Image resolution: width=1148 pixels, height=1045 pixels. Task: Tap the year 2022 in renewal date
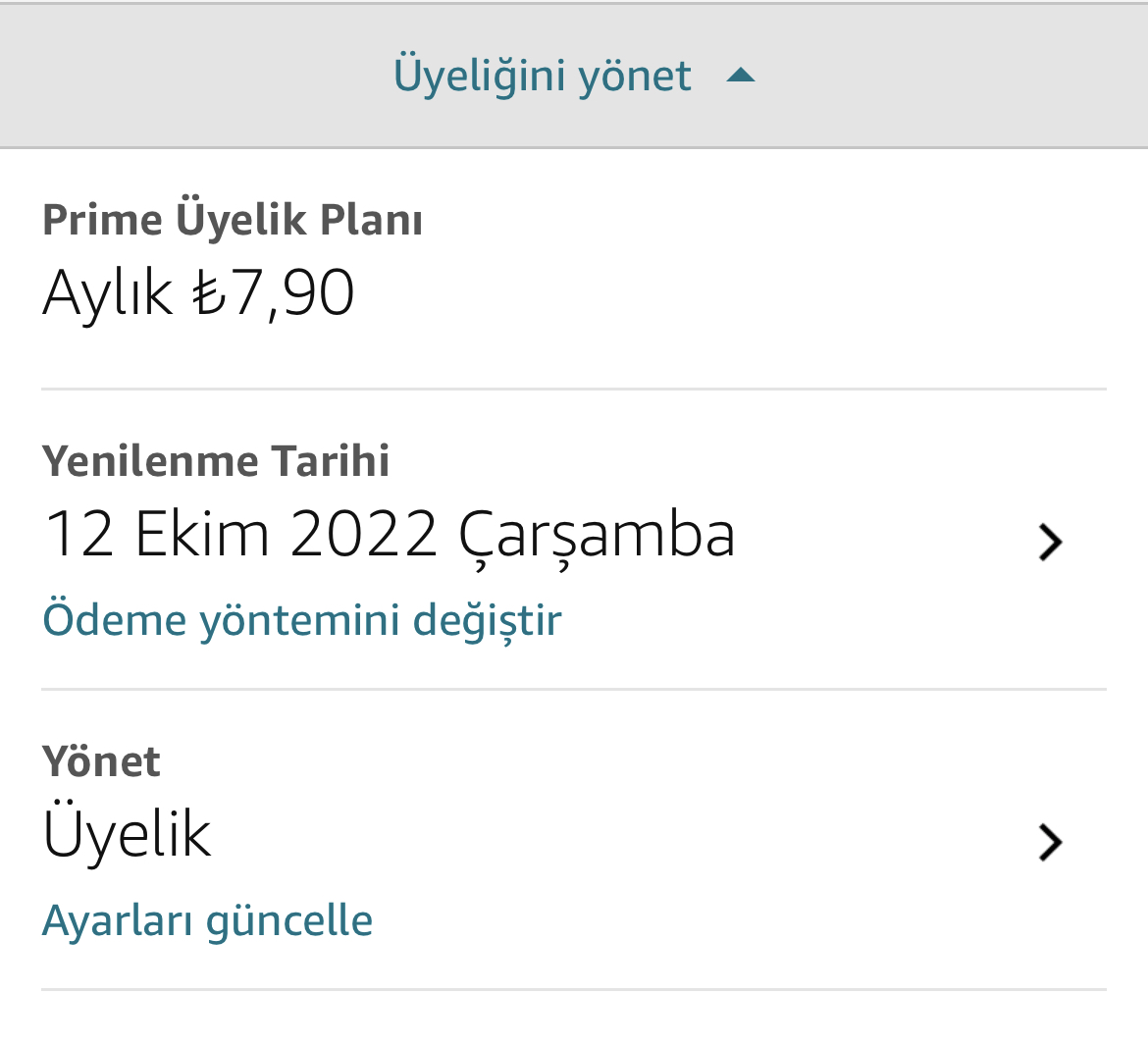[363, 536]
